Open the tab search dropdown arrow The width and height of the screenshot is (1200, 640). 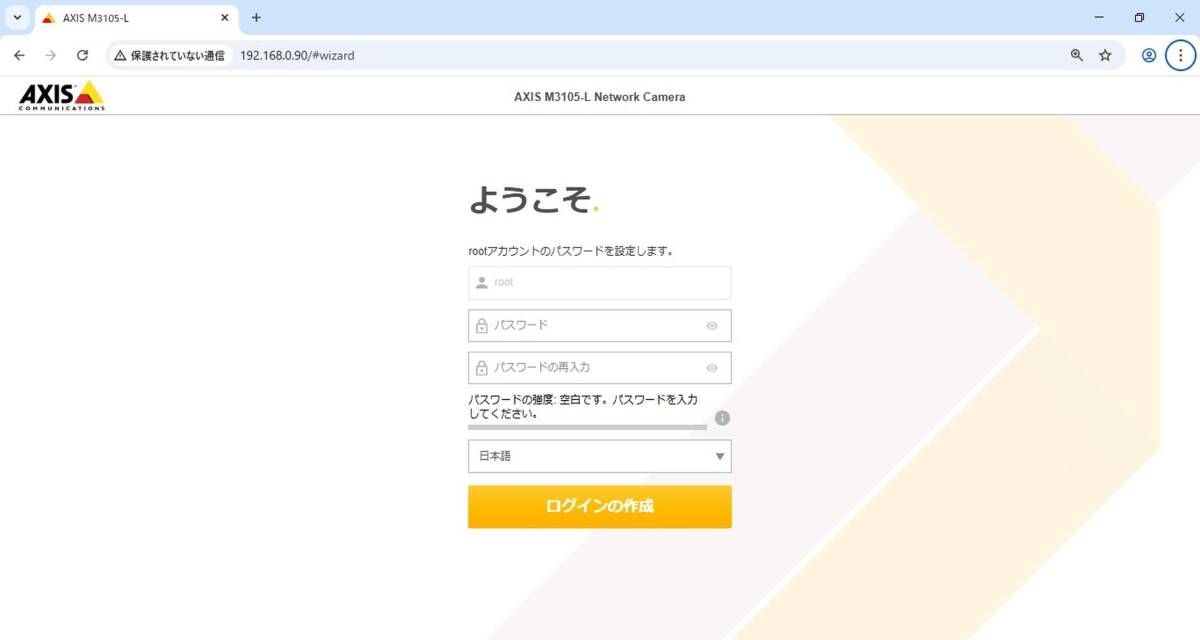(17, 18)
